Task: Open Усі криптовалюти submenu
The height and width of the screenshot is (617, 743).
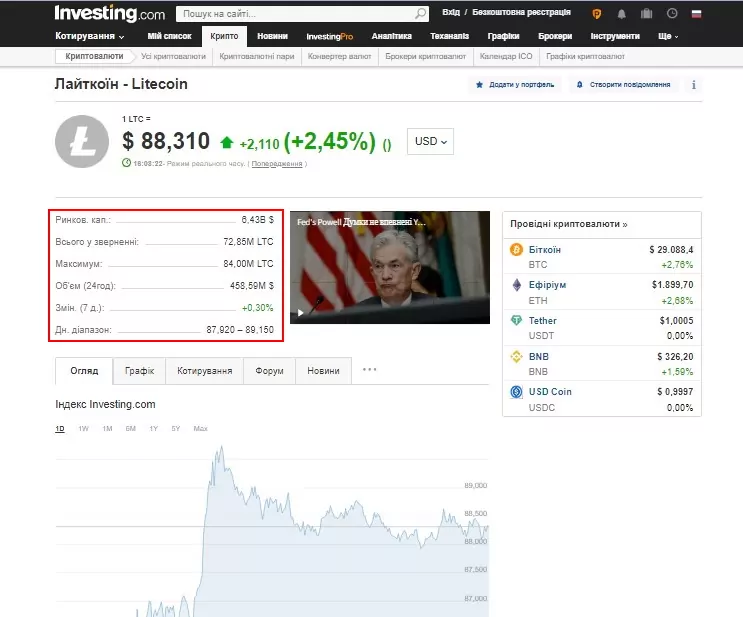Action: pyautogui.click(x=173, y=56)
